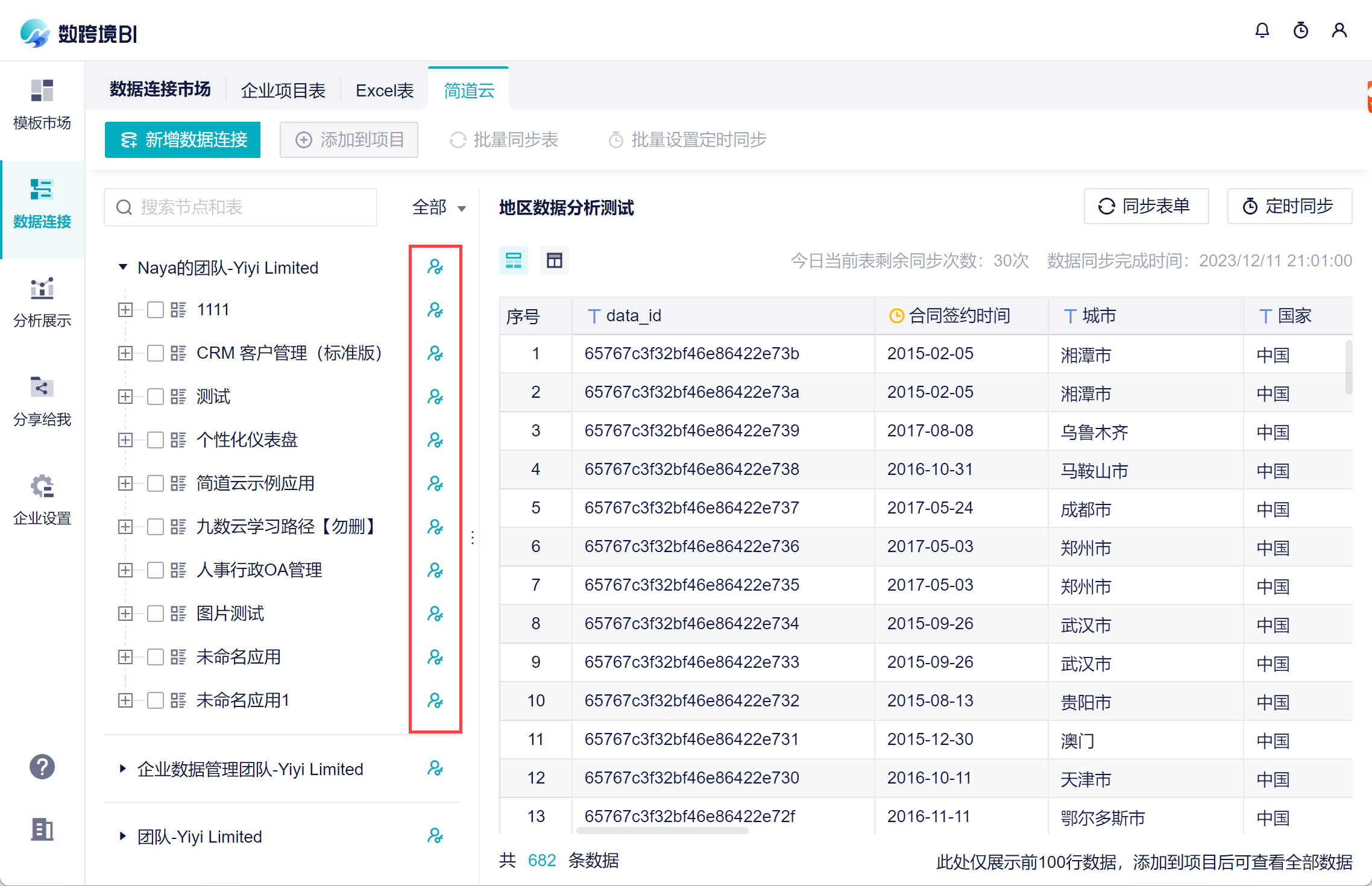
Task: Collapse the Naya的团队-Yiyi Limited node
Action: click(123, 267)
